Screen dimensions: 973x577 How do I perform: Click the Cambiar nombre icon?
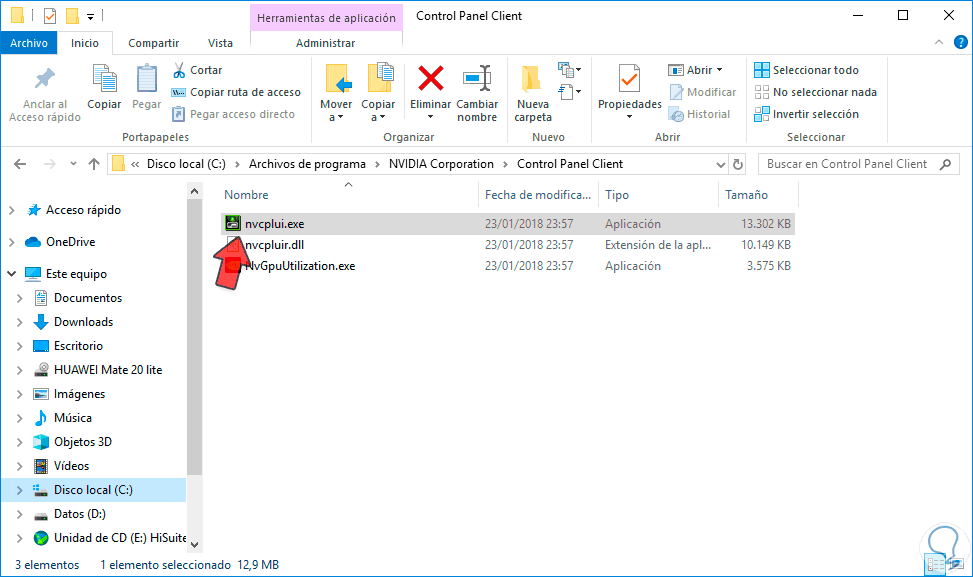tap(477, 79)
